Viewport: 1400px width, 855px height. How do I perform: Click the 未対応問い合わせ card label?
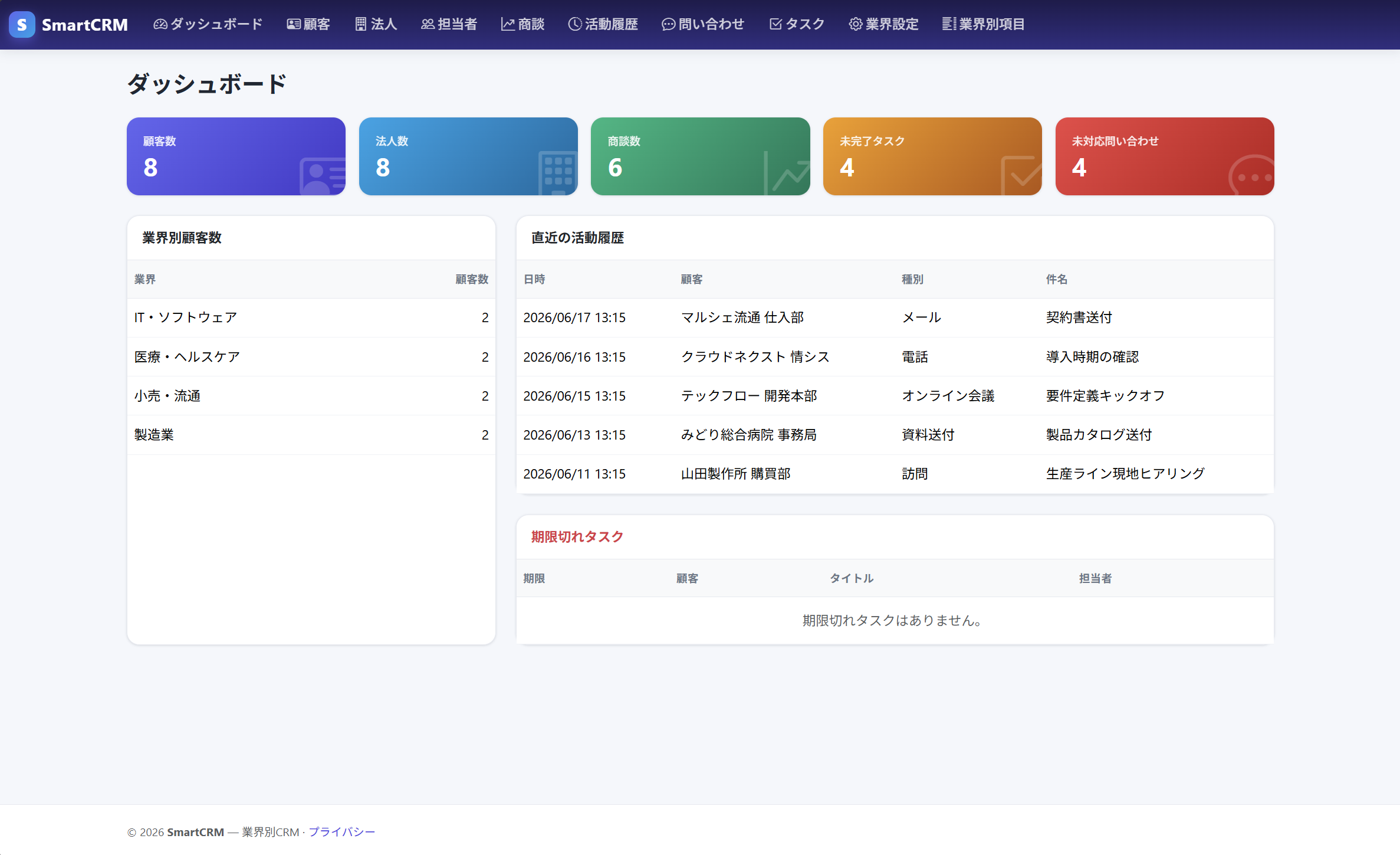point(1115,141)
